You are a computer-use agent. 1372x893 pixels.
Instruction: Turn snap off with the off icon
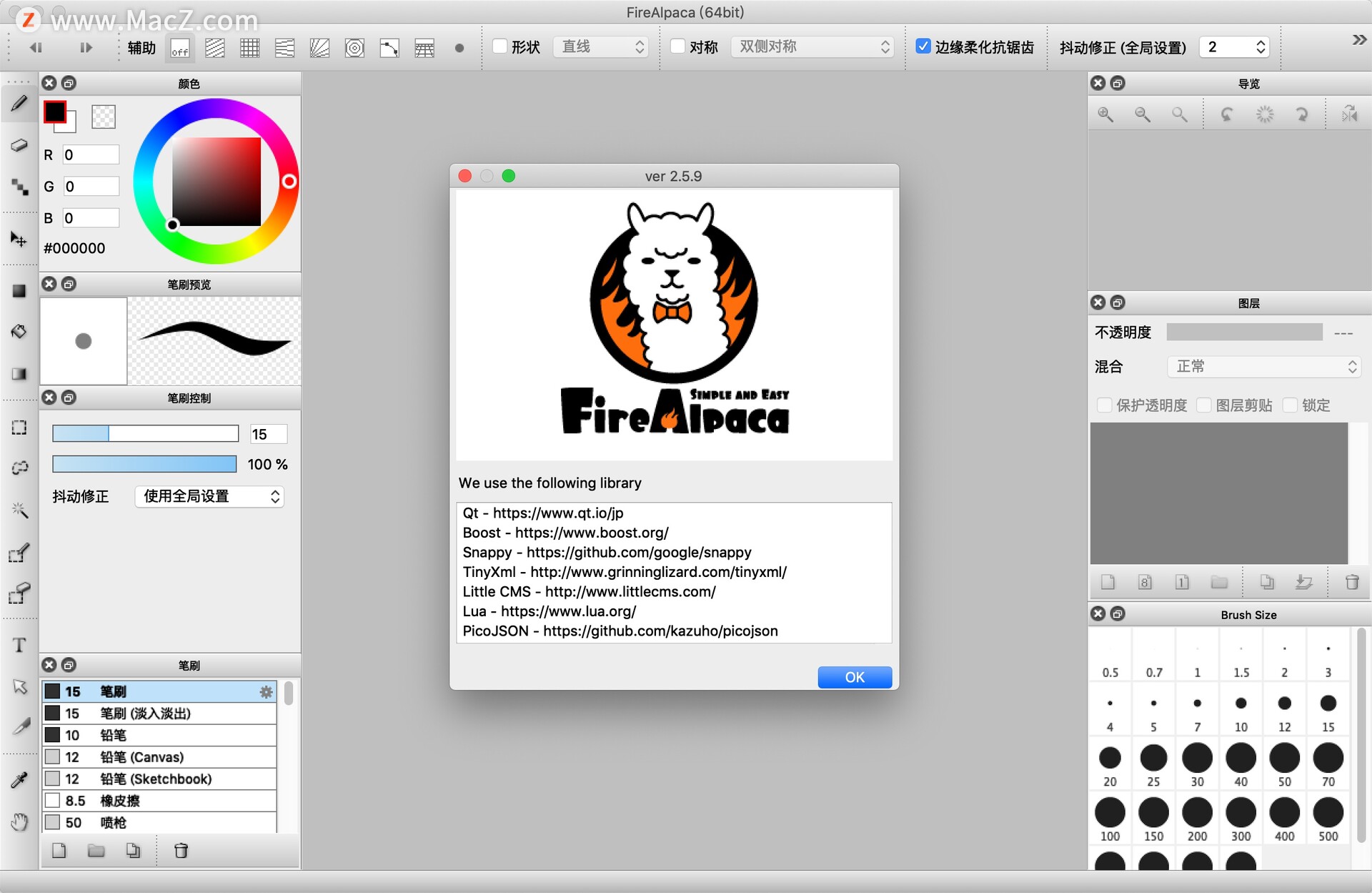180,48
